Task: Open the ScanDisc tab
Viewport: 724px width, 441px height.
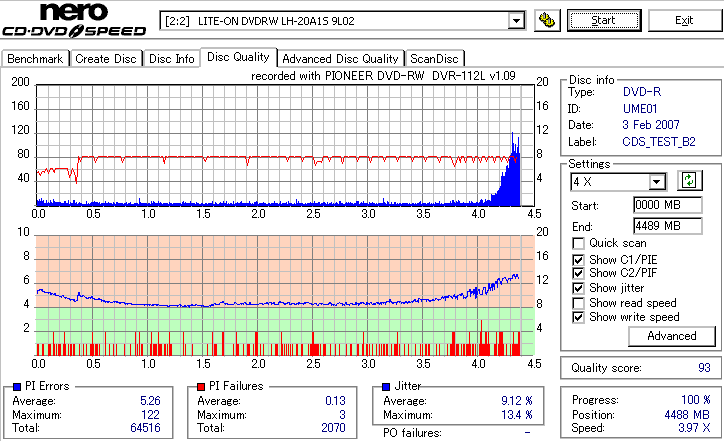Action: pos(434,59)
